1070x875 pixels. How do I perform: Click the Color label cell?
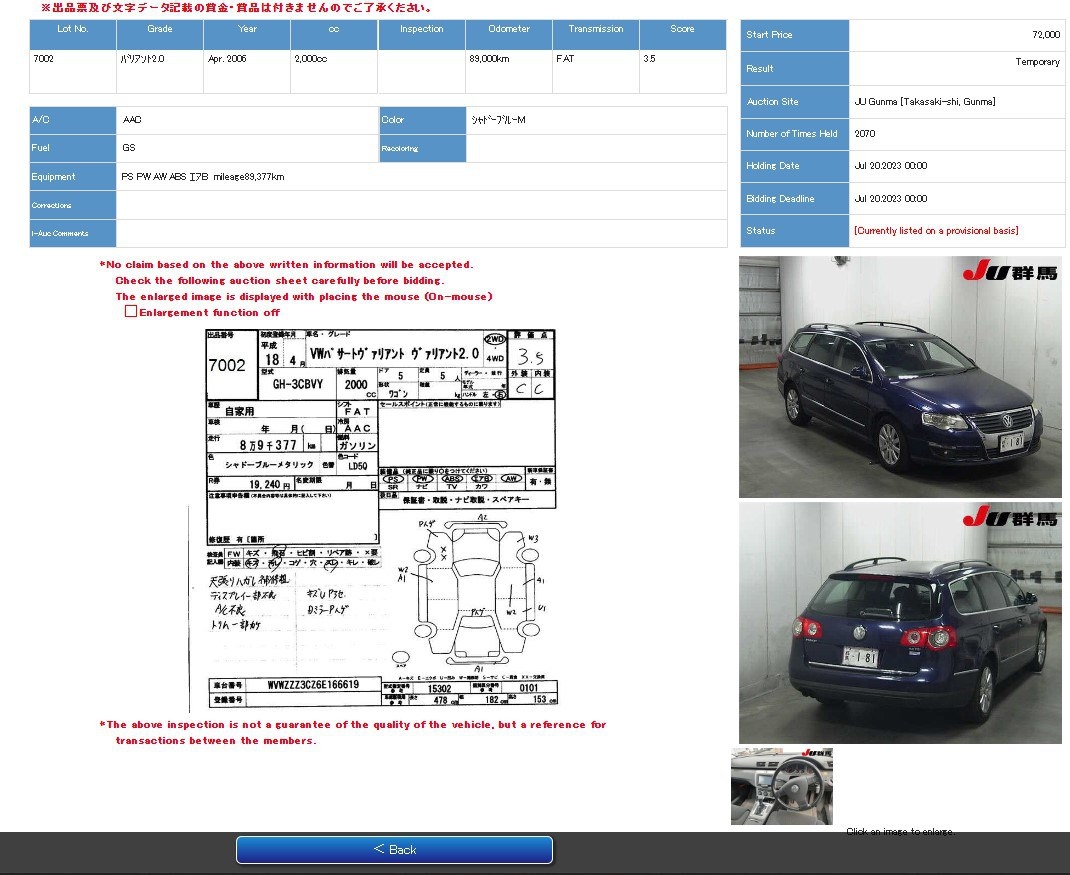[422, 120]
